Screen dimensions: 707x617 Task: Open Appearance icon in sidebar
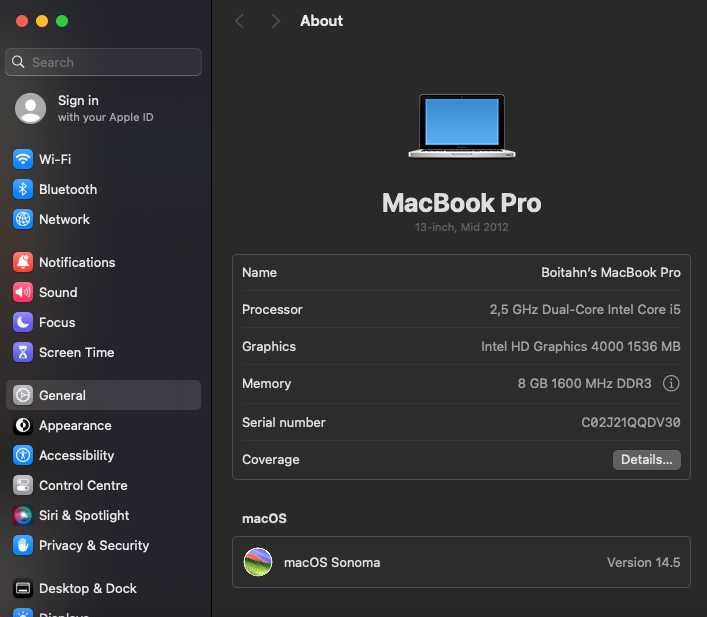[23, 425]
